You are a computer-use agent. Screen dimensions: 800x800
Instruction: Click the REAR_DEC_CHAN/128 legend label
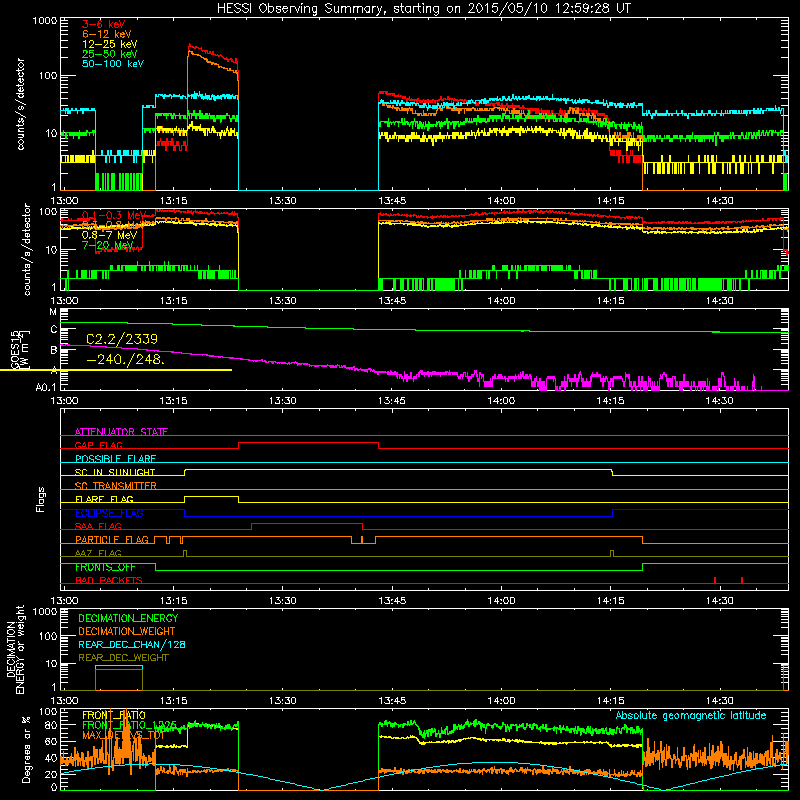tap(132, 644)
